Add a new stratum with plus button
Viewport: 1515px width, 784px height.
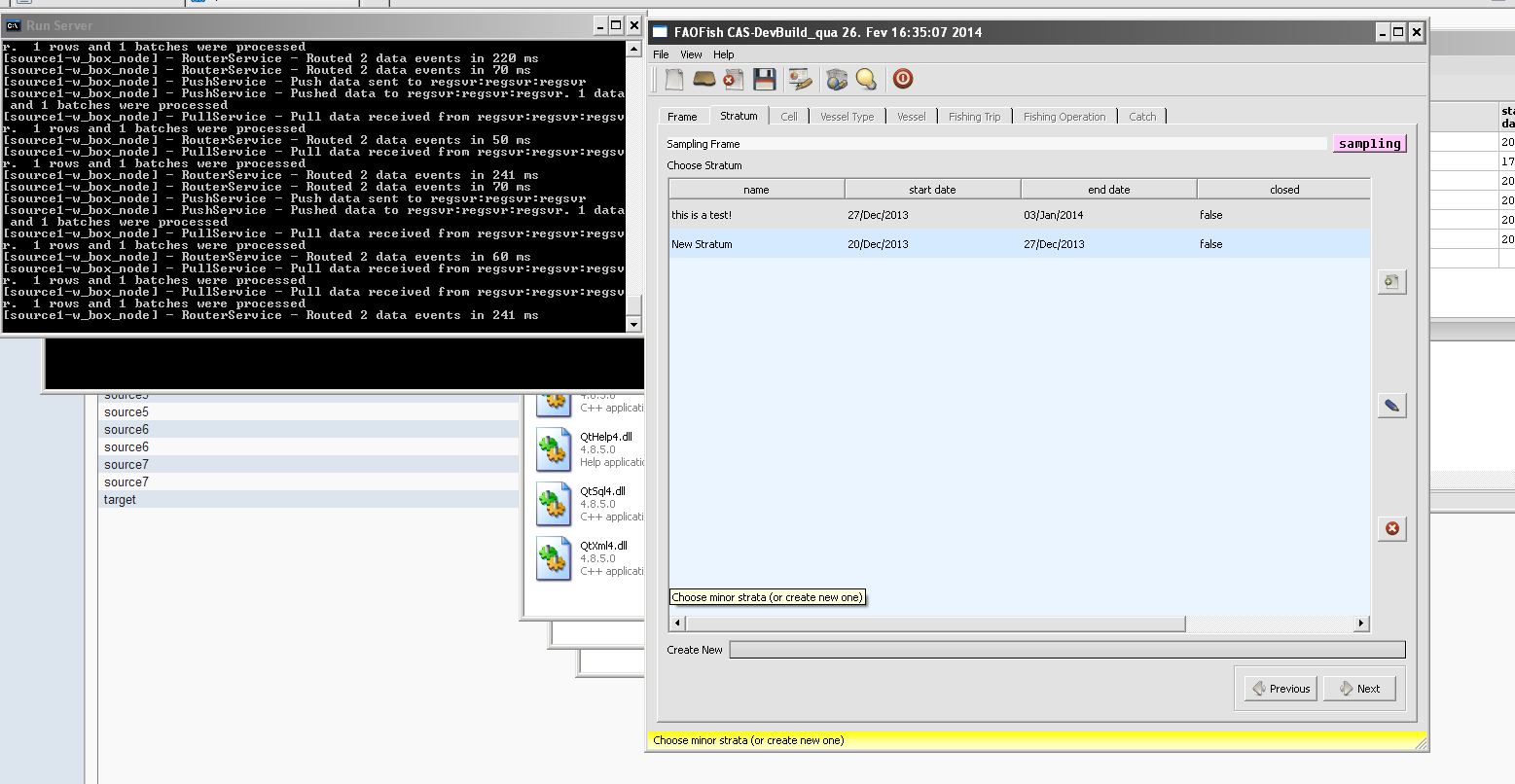[x=1391, y=282]
